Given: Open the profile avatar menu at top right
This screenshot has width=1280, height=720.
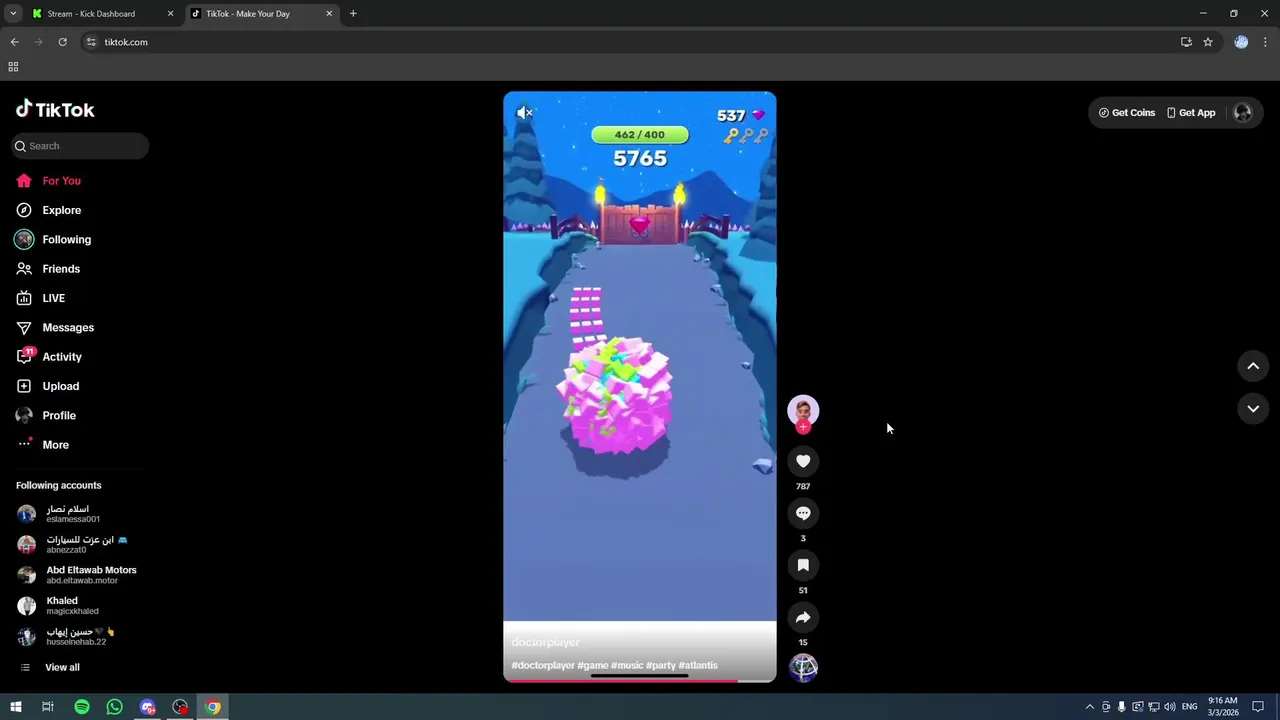Looking at the screenshot, I should pyautogui.click(x=1243, y=113).
